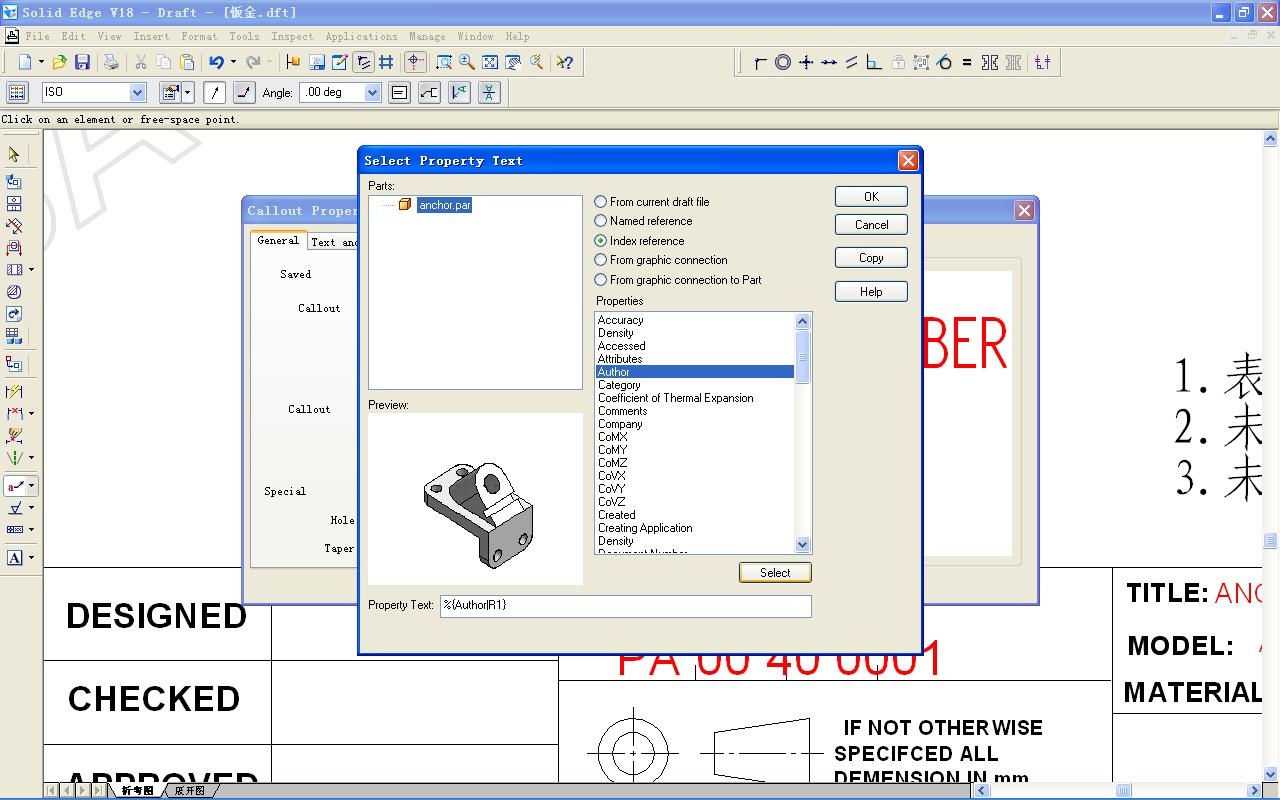The width and height of the screenshot is (1280, 800).
Task: Pick the Perpendicular relationship icon
Action: 874,62
